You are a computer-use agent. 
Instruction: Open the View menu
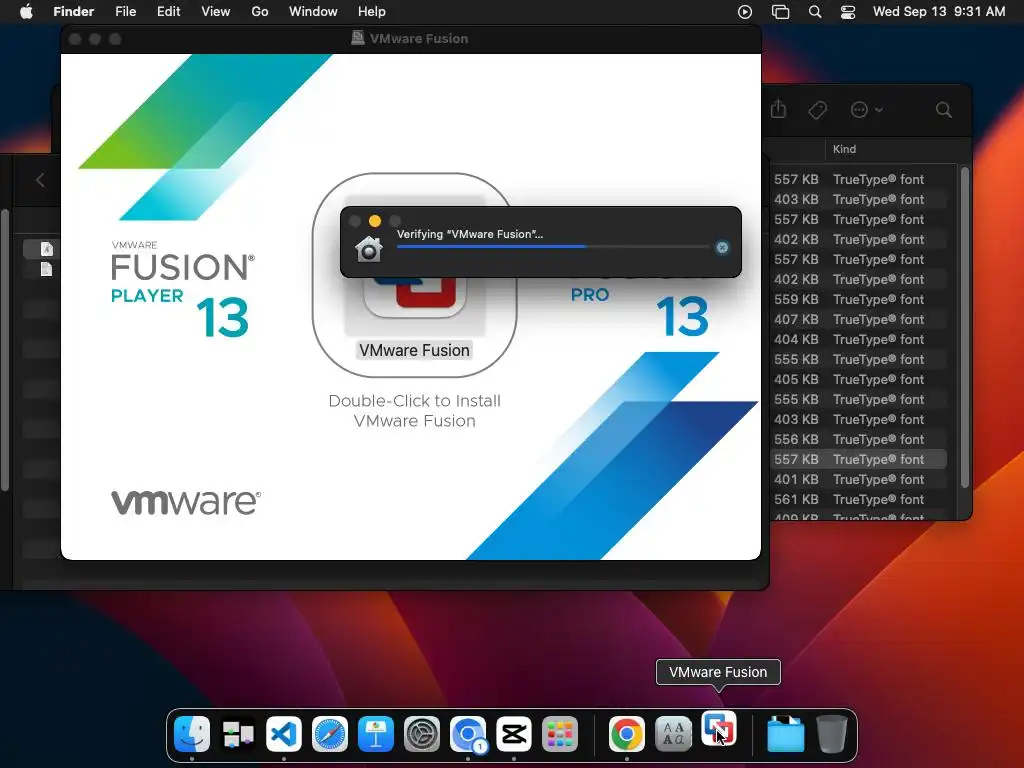click(216, 12)
